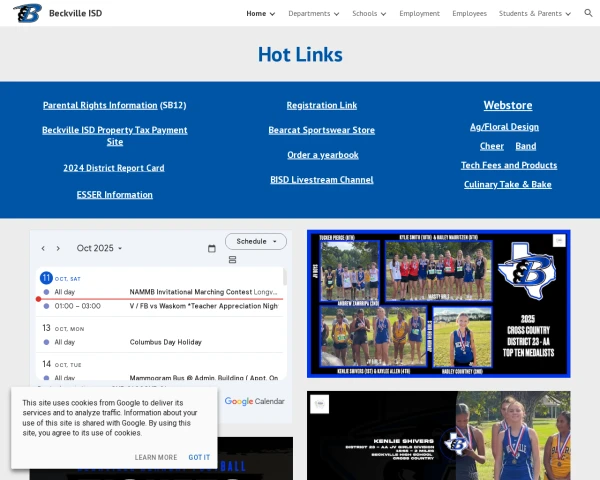The height and width of the screenshot is (480, 600).
Task: Click GOT IT on cookie notice
Action: pos(199,457)
